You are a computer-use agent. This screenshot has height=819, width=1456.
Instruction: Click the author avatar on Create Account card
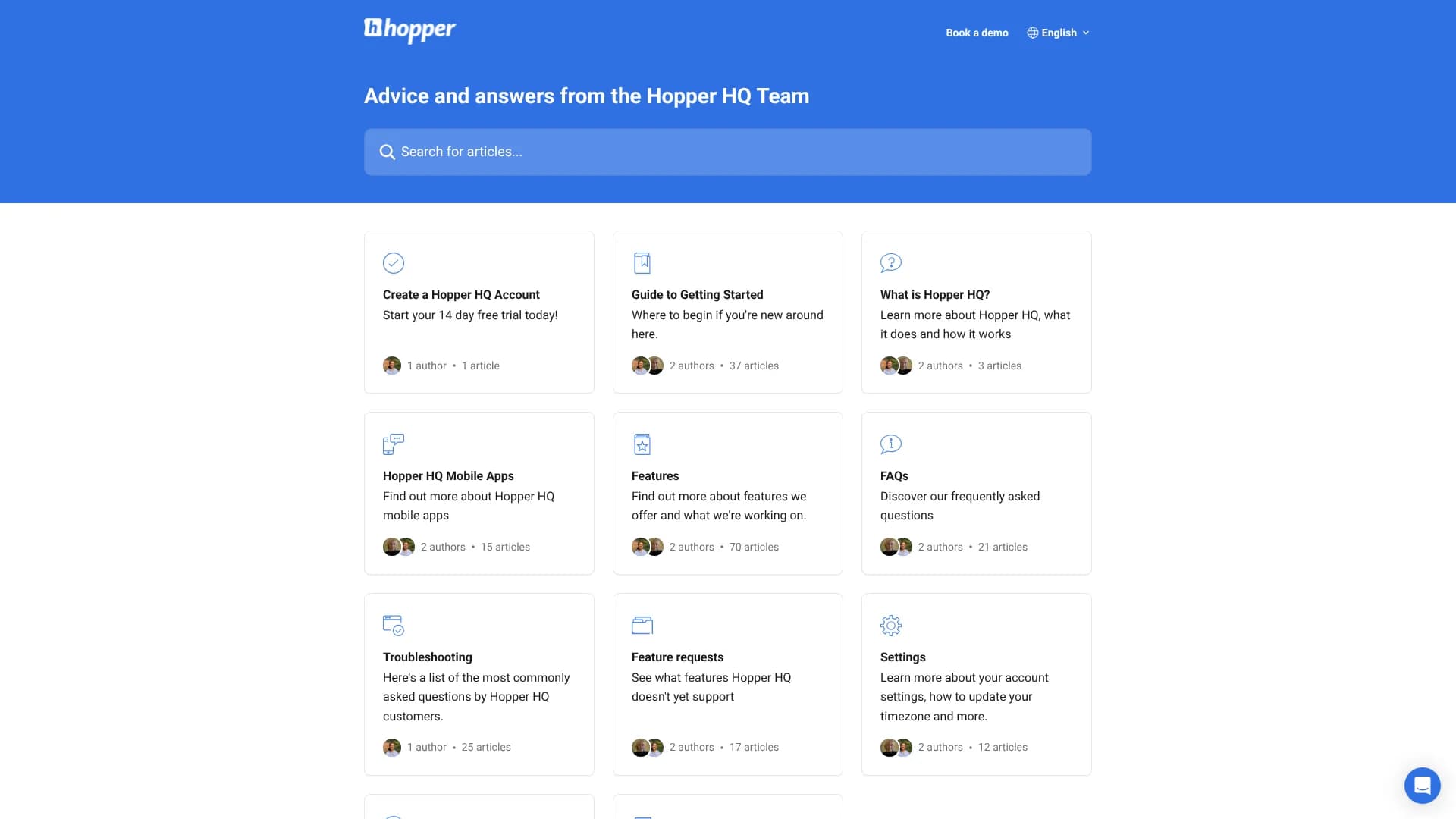[392, 365]
